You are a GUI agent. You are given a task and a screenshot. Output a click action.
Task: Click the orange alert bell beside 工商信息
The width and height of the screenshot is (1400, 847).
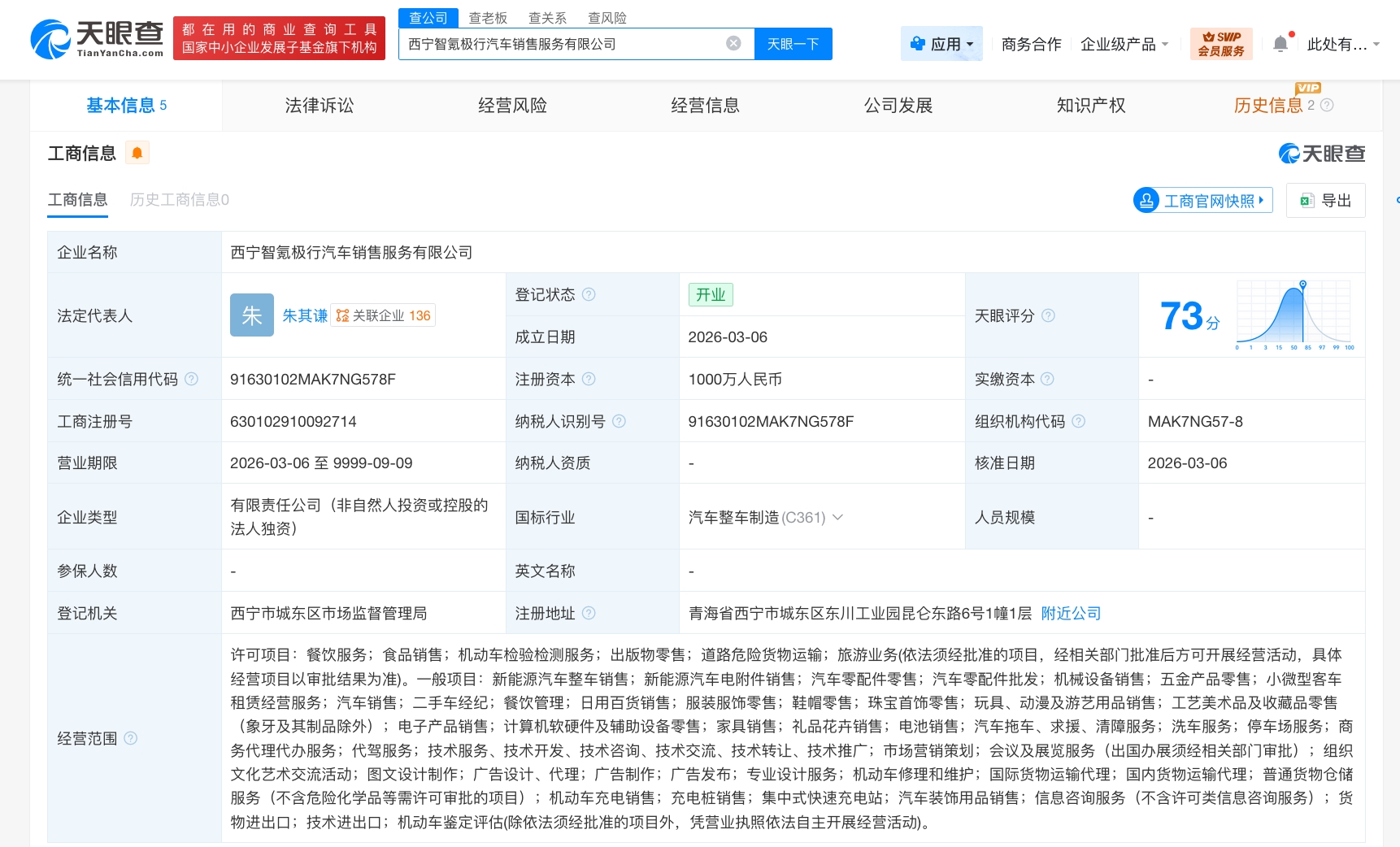tap(137, 153)
